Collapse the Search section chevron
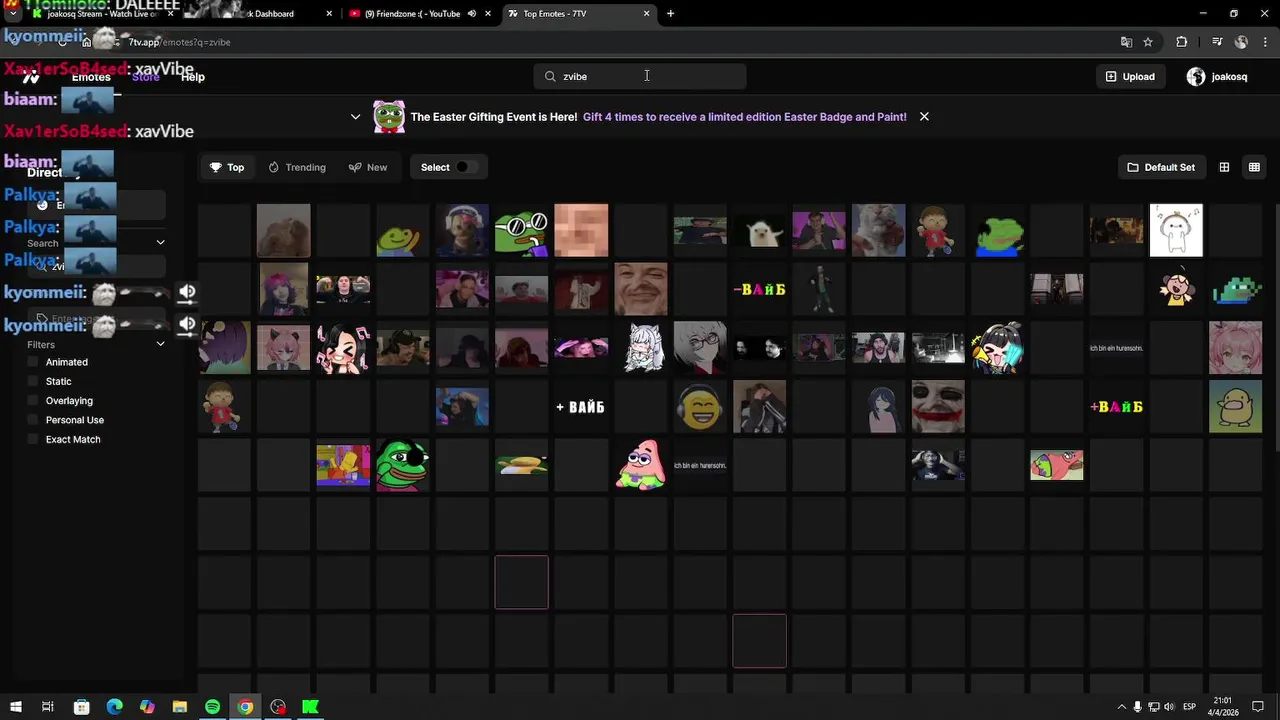This screenshot has height=720, width=1280. pyautogui.click(x=160, y=242)
